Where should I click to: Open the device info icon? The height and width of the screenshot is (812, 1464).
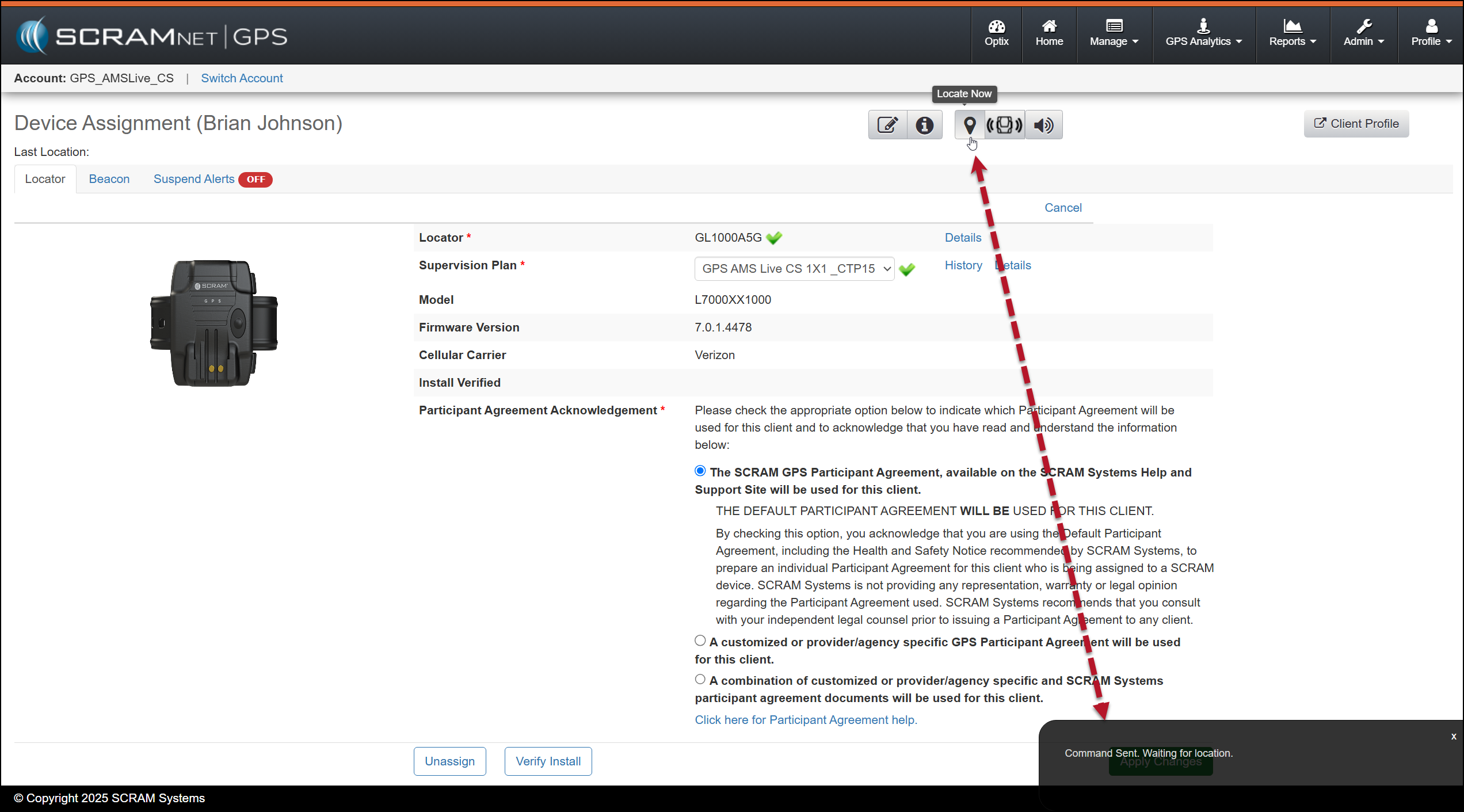pos(924,125)
